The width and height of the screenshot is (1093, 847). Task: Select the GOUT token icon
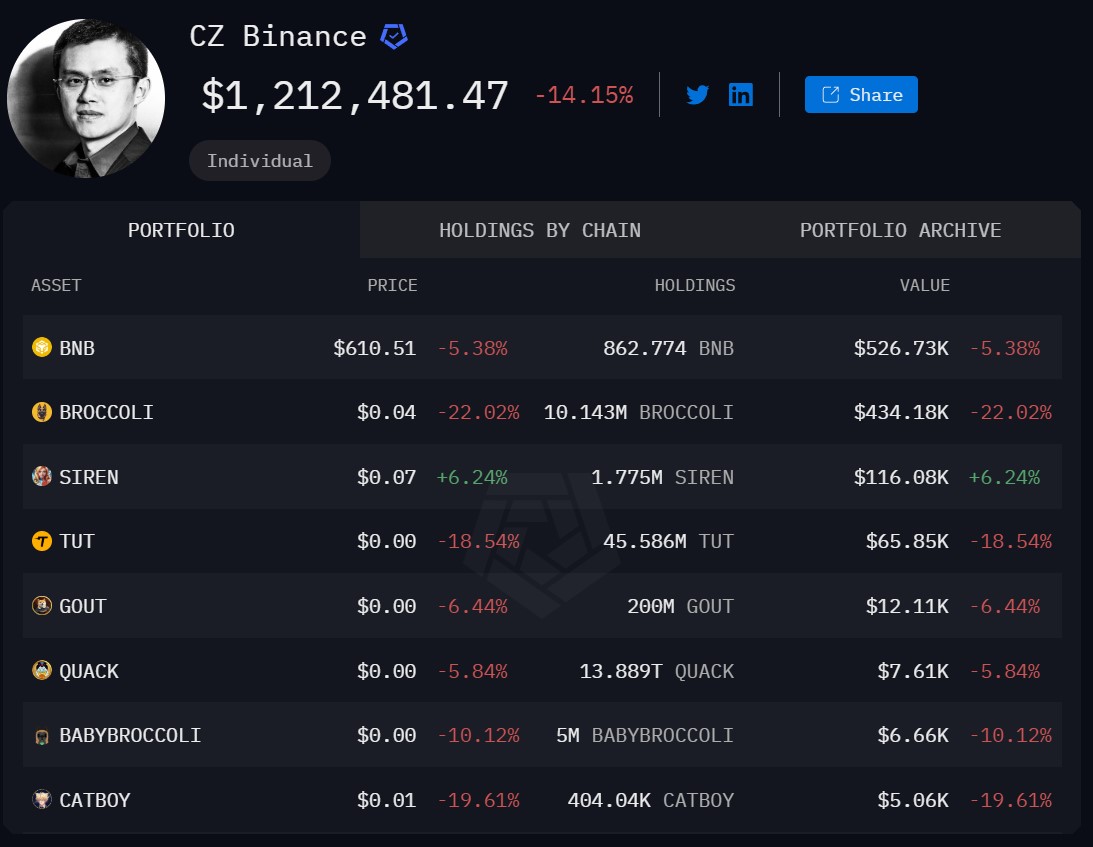[42, 606]
